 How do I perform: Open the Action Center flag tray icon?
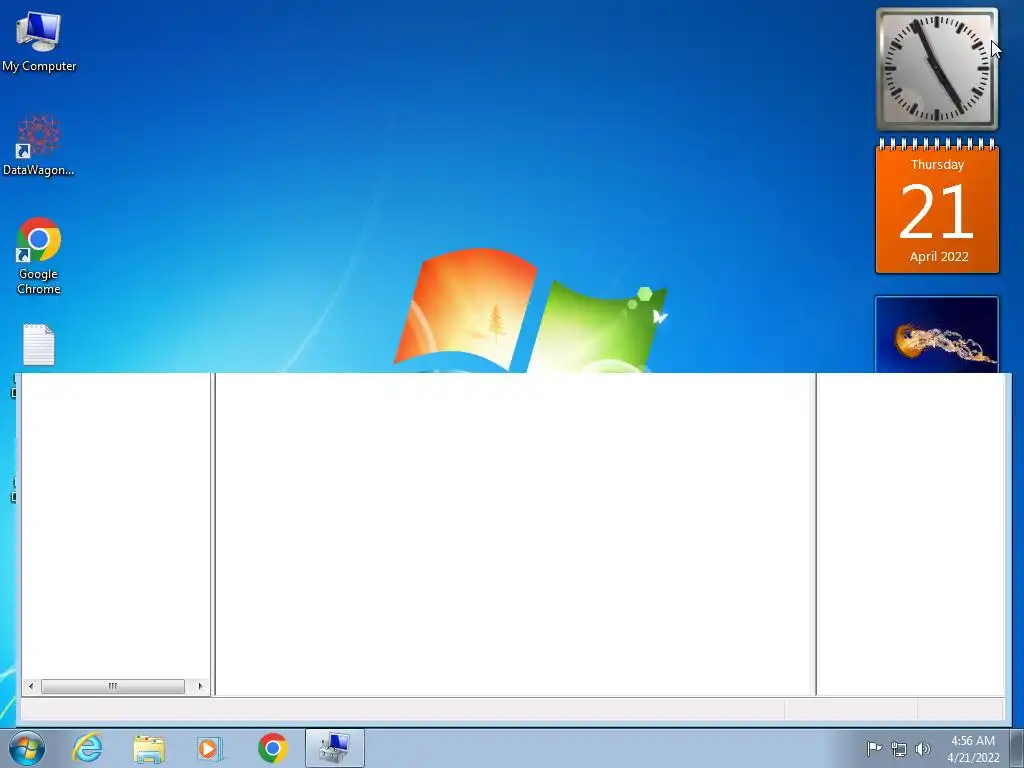874,748
